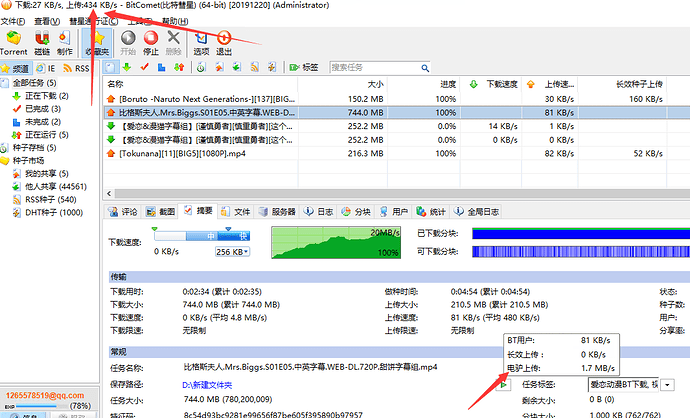Select 正在下载 (2) in the sidebar tree
Screen dimensions: 690x418
click(40, 96)
